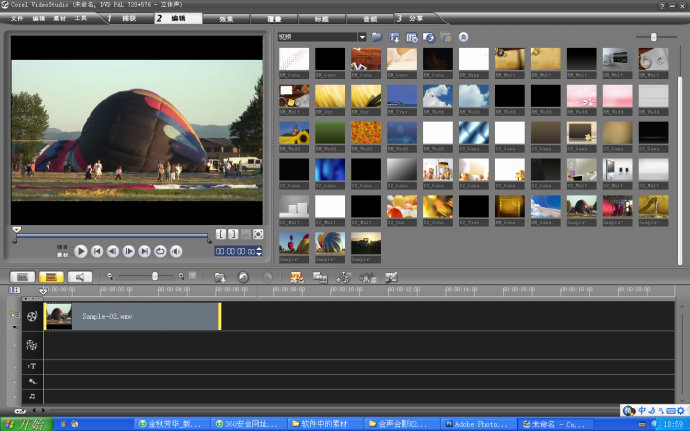The image size is (690, 431).
Task: Open the 效果 step tab
Action: [227, 18]
